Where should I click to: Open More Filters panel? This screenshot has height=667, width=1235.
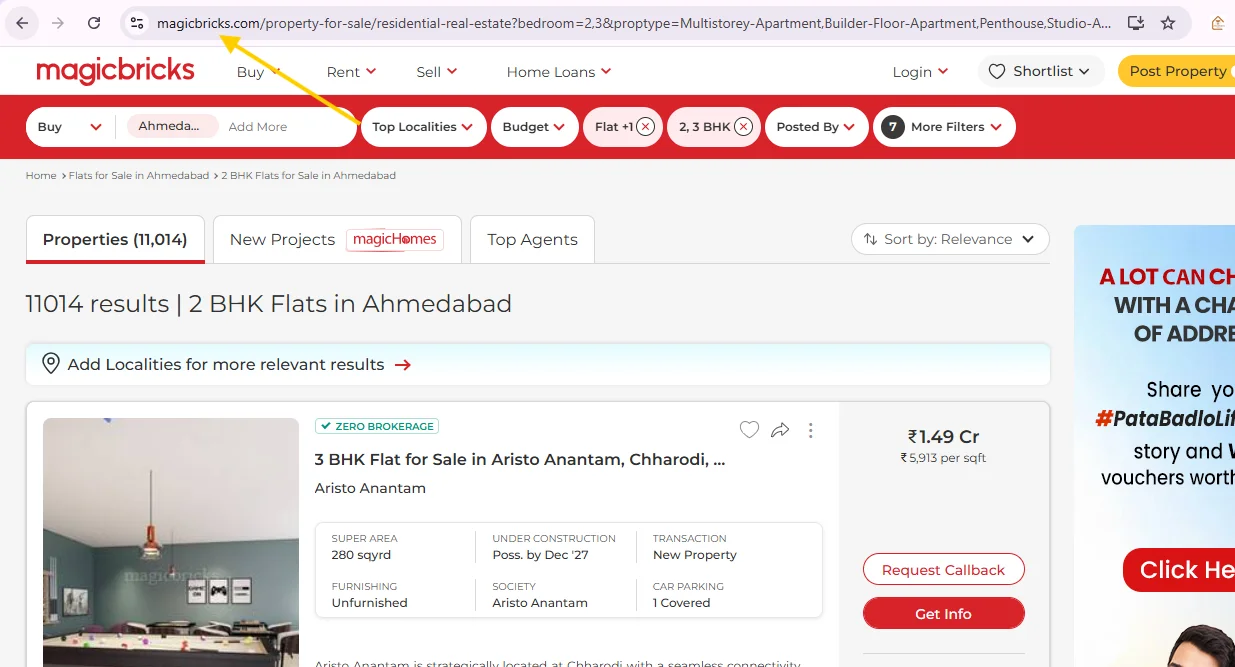[945, 127]
